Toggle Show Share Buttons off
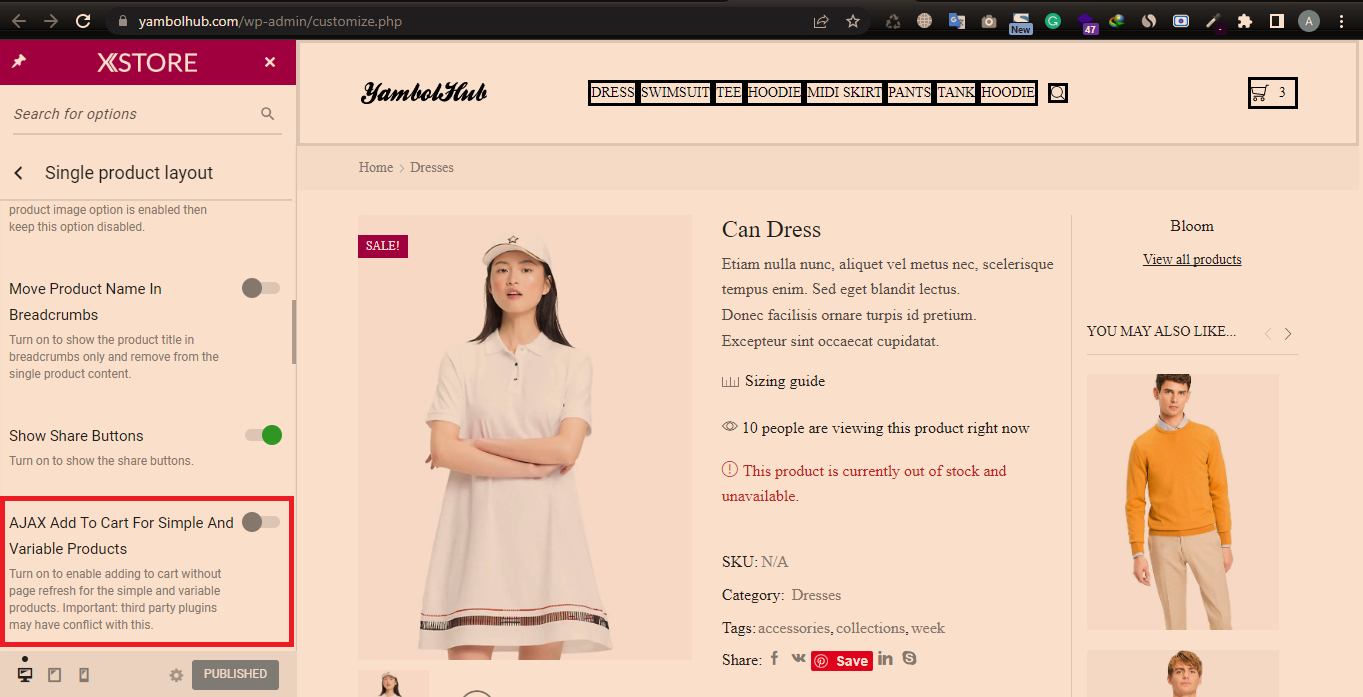The image size is (1363, 697). click(263, 435)
